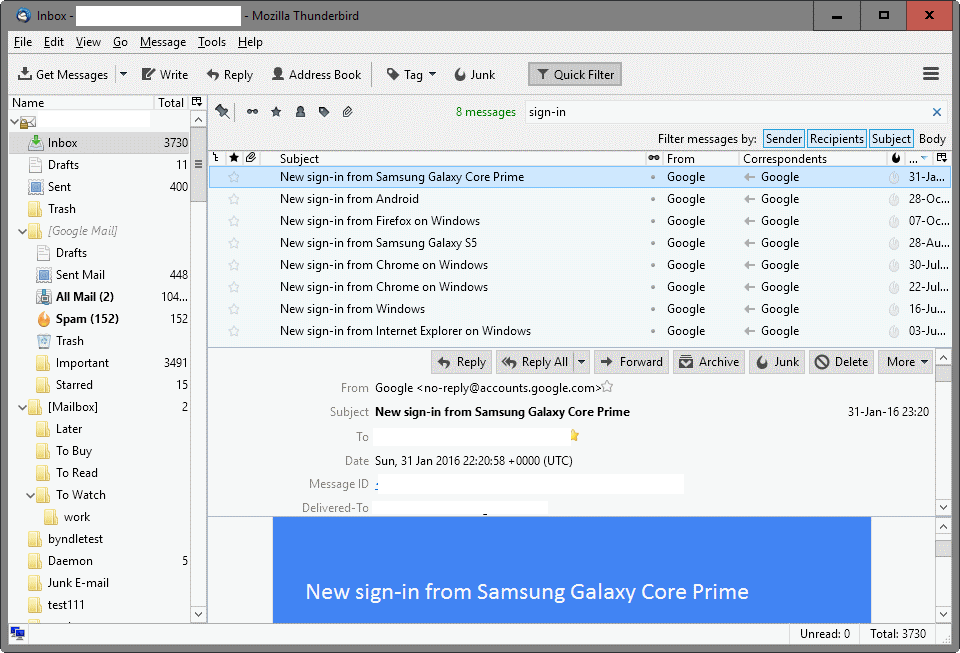960x653 pixels.
Task: Open the Tools menu
Action: tap(211, 42)
